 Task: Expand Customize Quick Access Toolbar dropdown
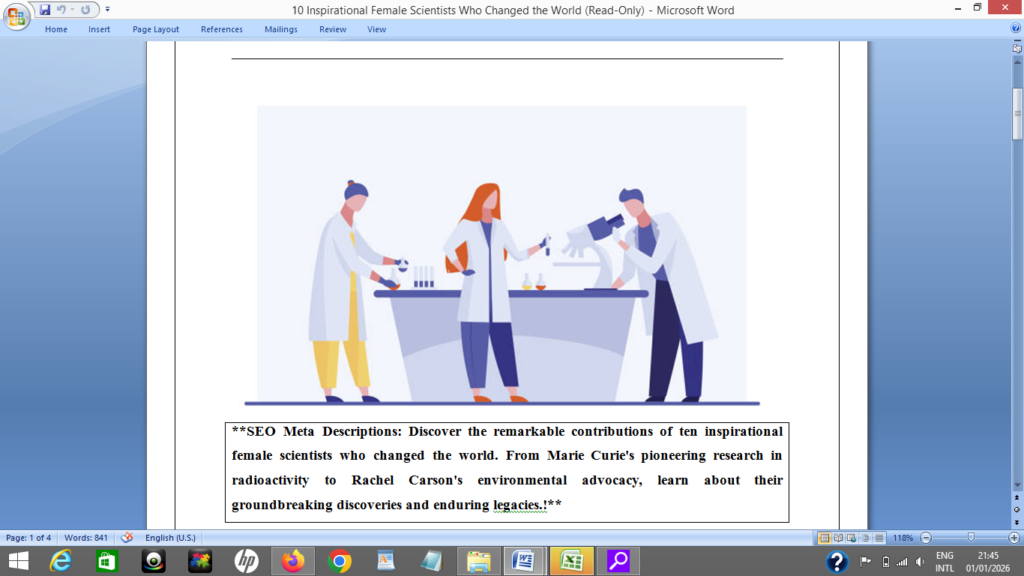108,10
